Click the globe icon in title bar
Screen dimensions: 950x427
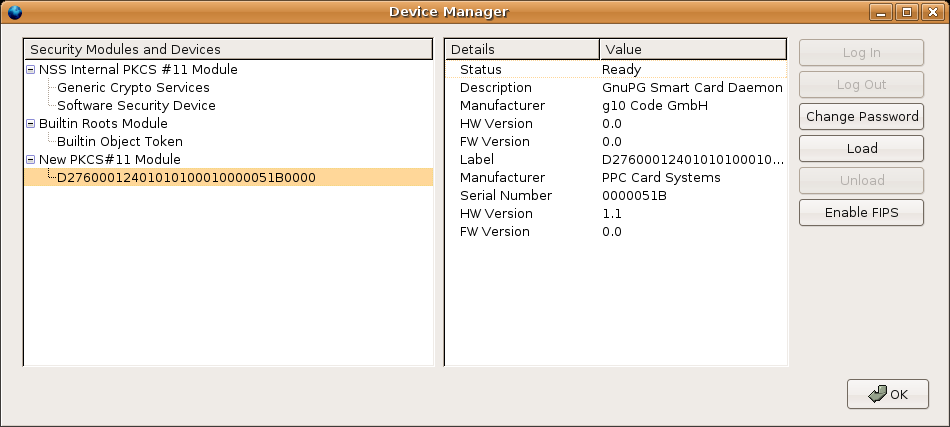coord(14,12)
